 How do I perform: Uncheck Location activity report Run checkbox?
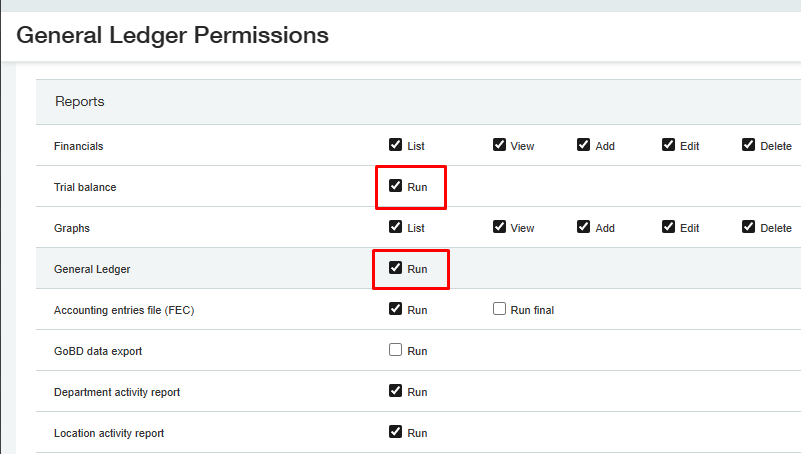point(395,431)
